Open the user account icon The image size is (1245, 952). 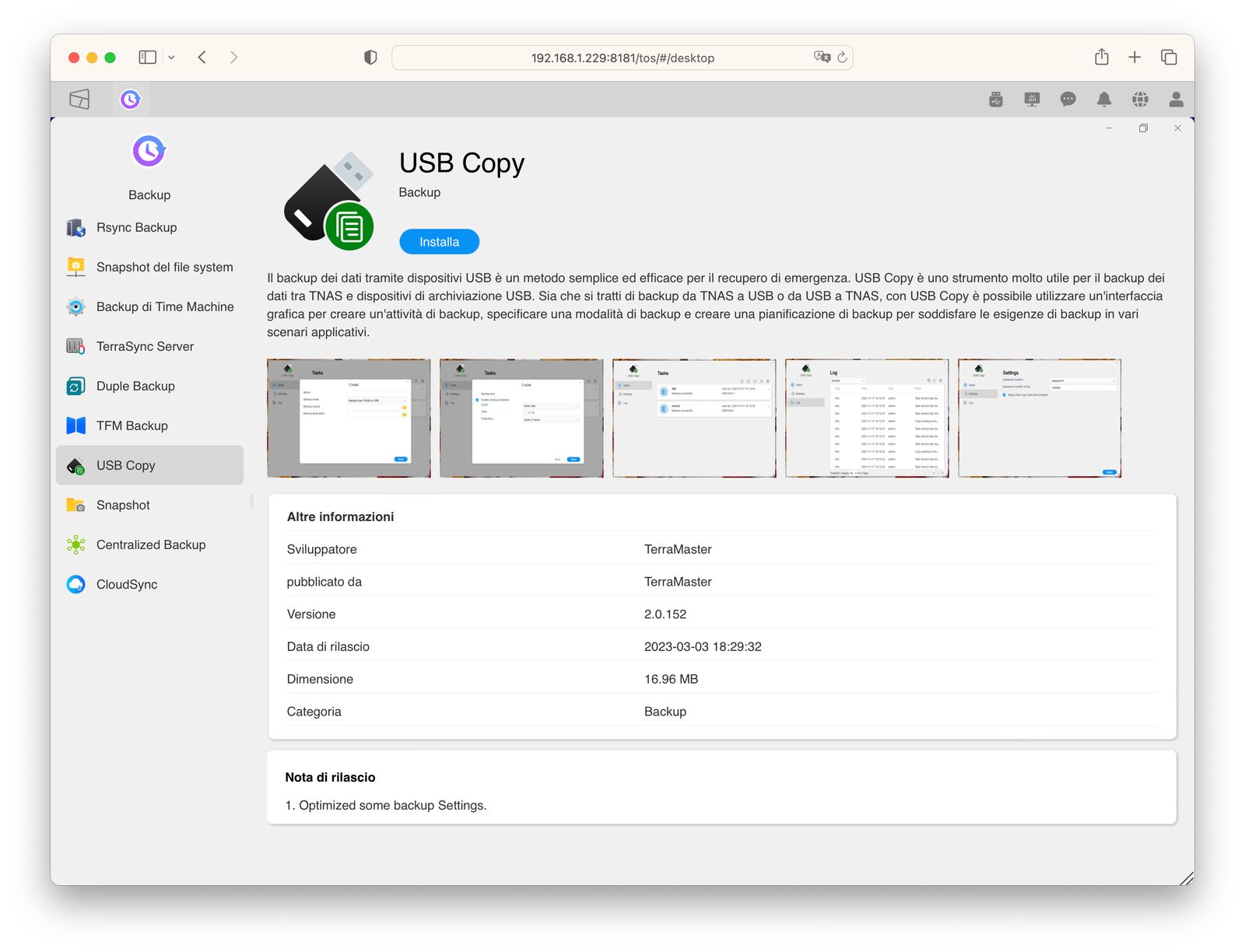(1177, 100)
